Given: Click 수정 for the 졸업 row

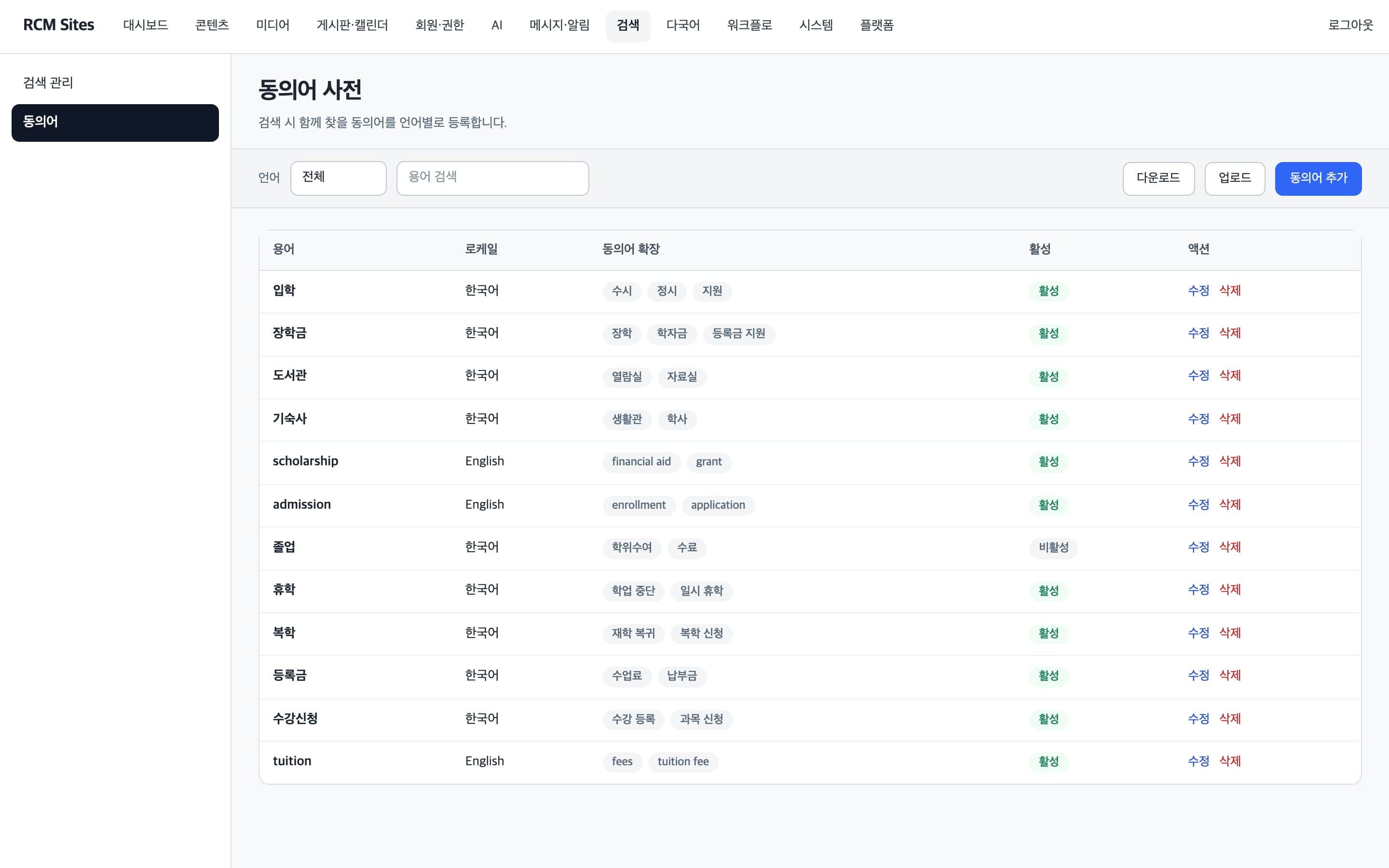Looking at the screenshot, I should click(x=1198, y=547).
